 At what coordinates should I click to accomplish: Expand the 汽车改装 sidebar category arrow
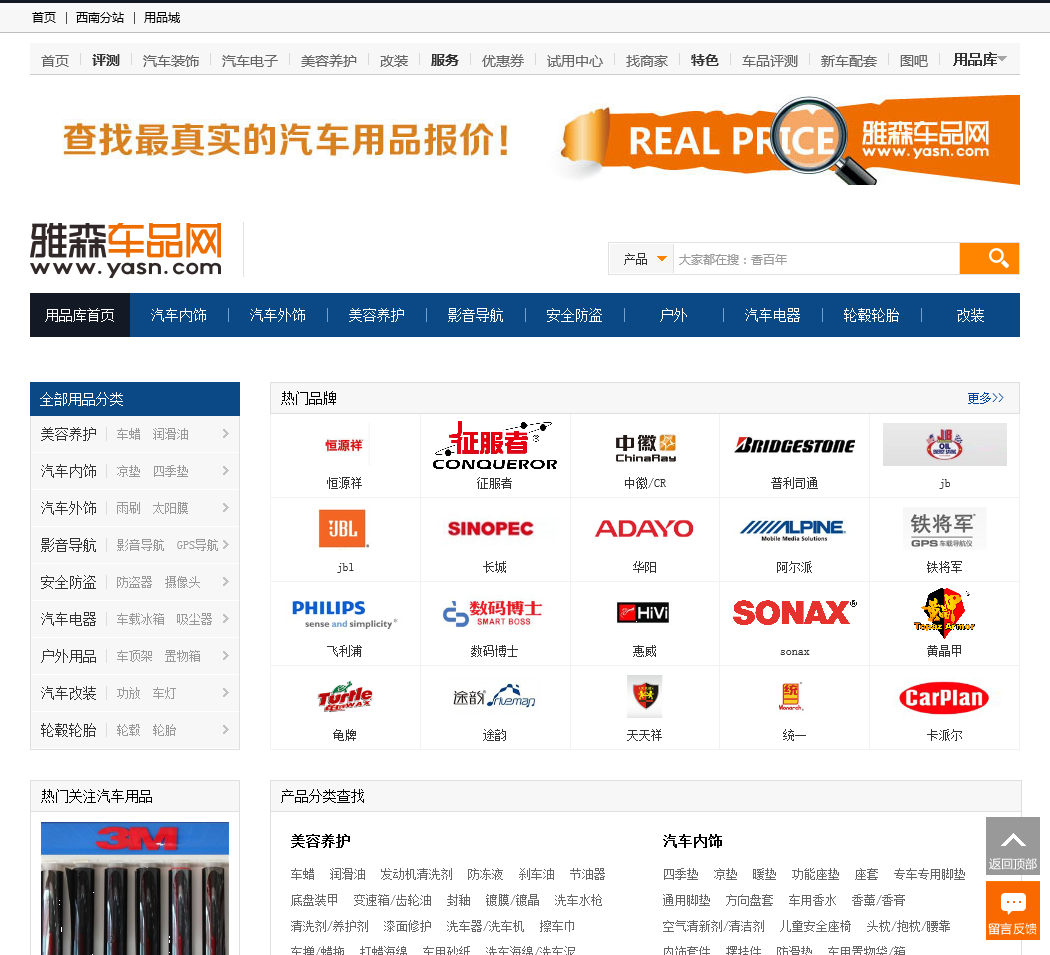click(226, 692)
